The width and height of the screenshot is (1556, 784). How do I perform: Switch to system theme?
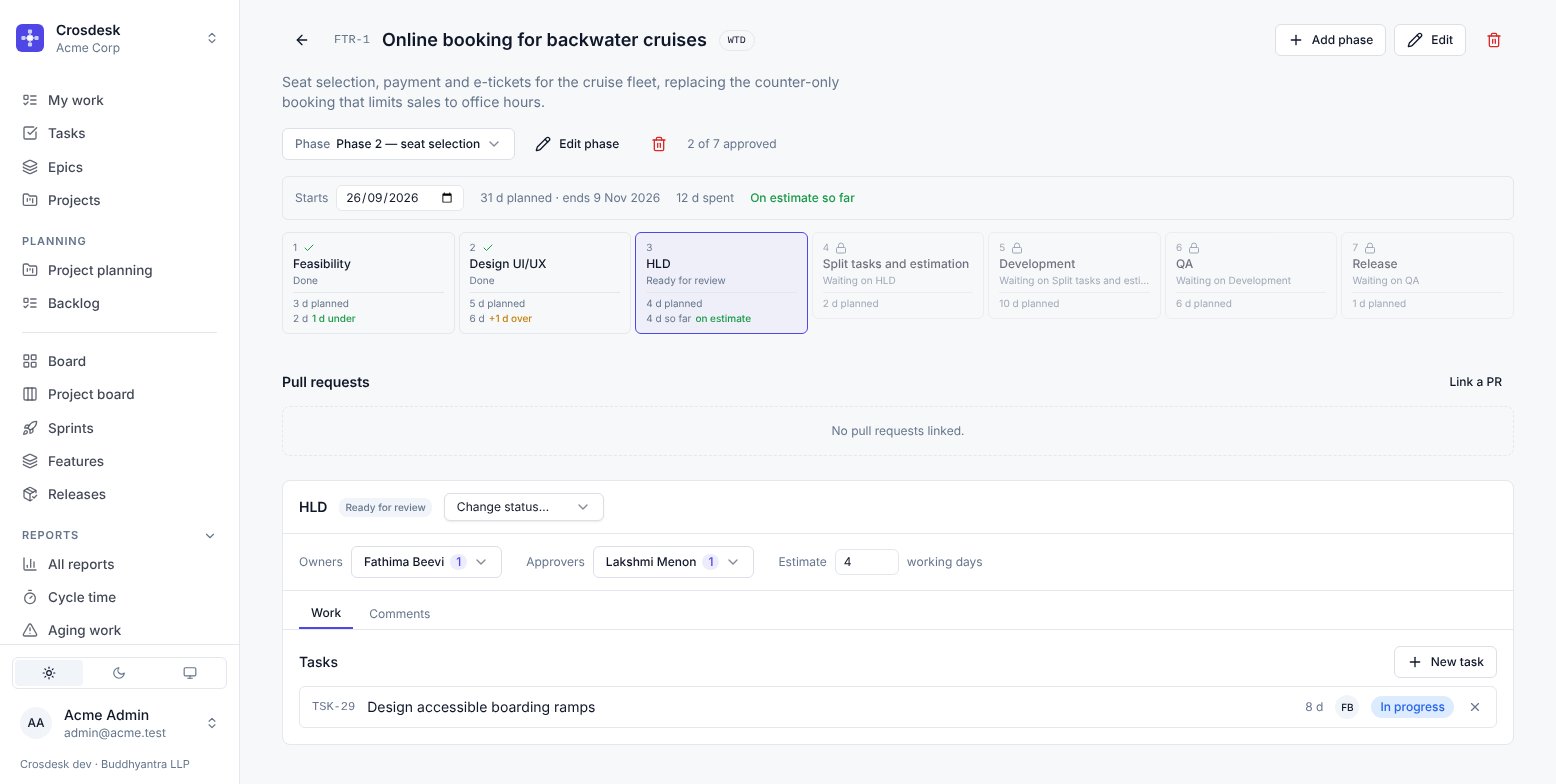(190, 673)
